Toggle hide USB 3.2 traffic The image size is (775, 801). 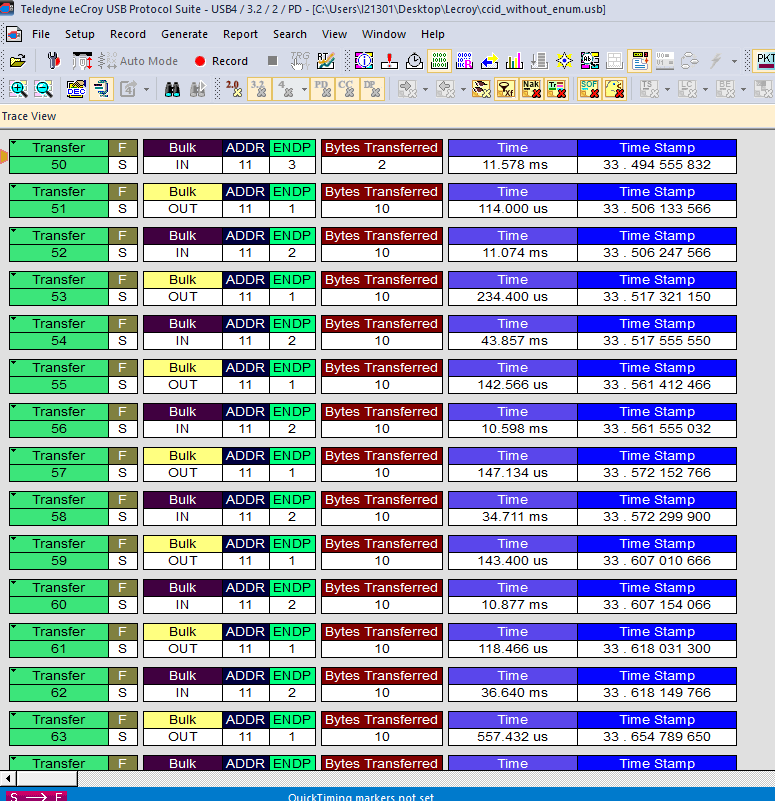(x=259, y=89)
